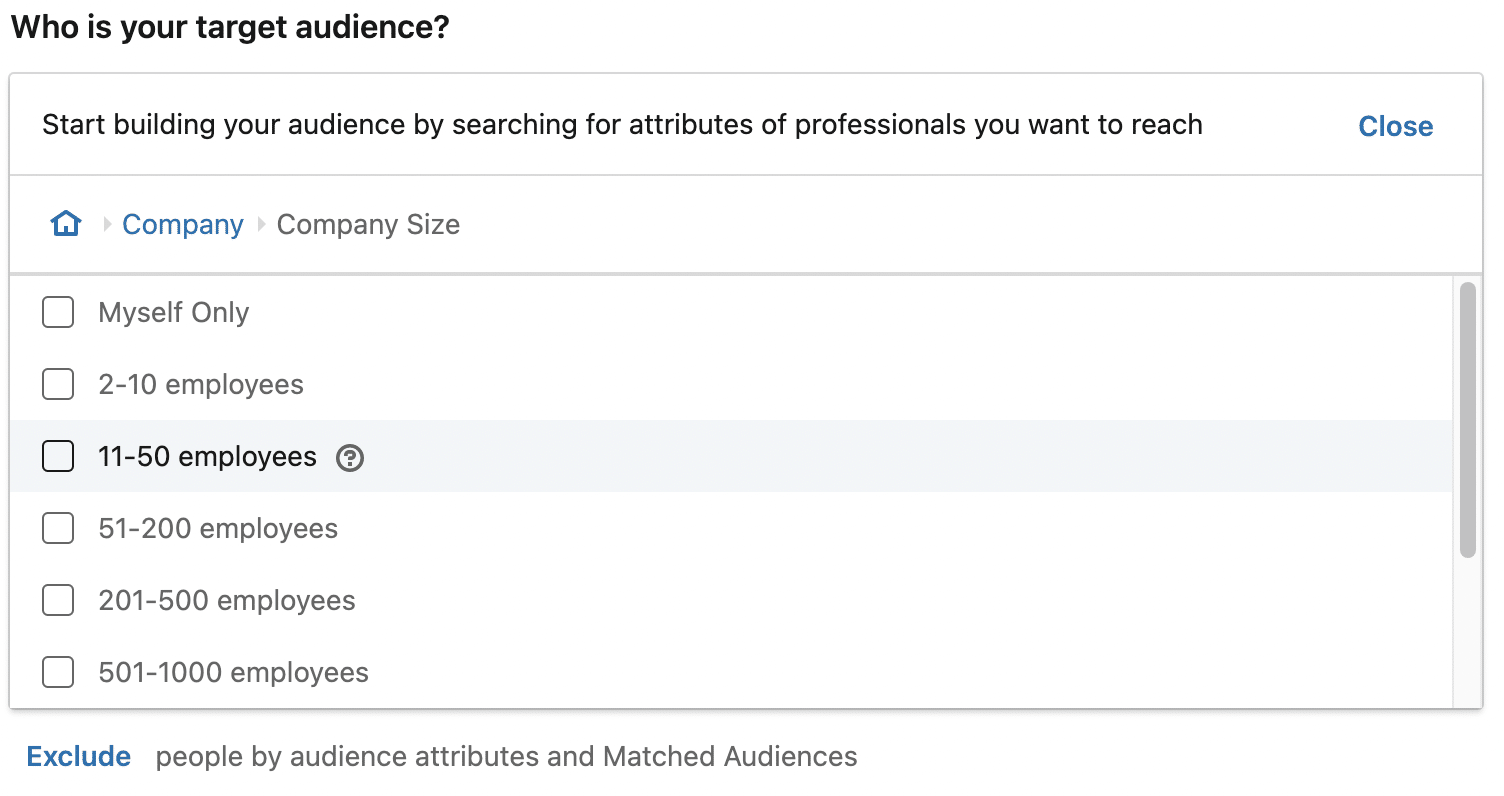
Task: Check the 501-1000 employees checkbox
Action: pyautogui.click(x=58, y=672)
